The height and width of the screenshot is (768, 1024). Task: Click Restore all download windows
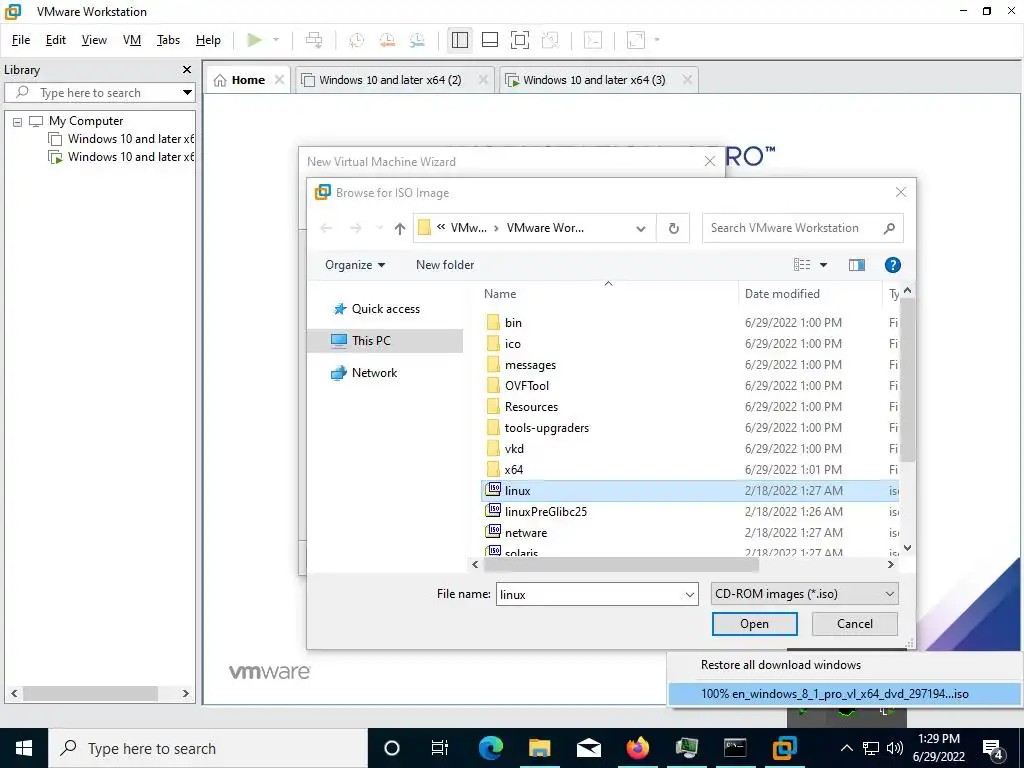[x=780, y=665]
